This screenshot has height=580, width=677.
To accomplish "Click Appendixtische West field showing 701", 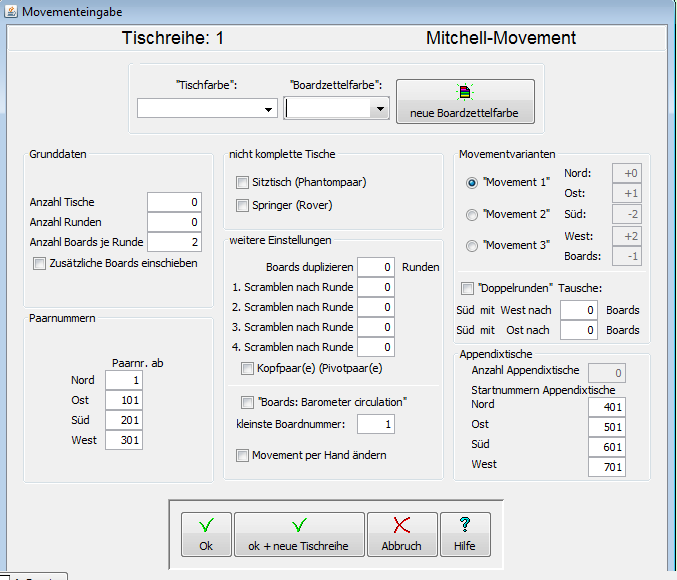I will (607, 467).
